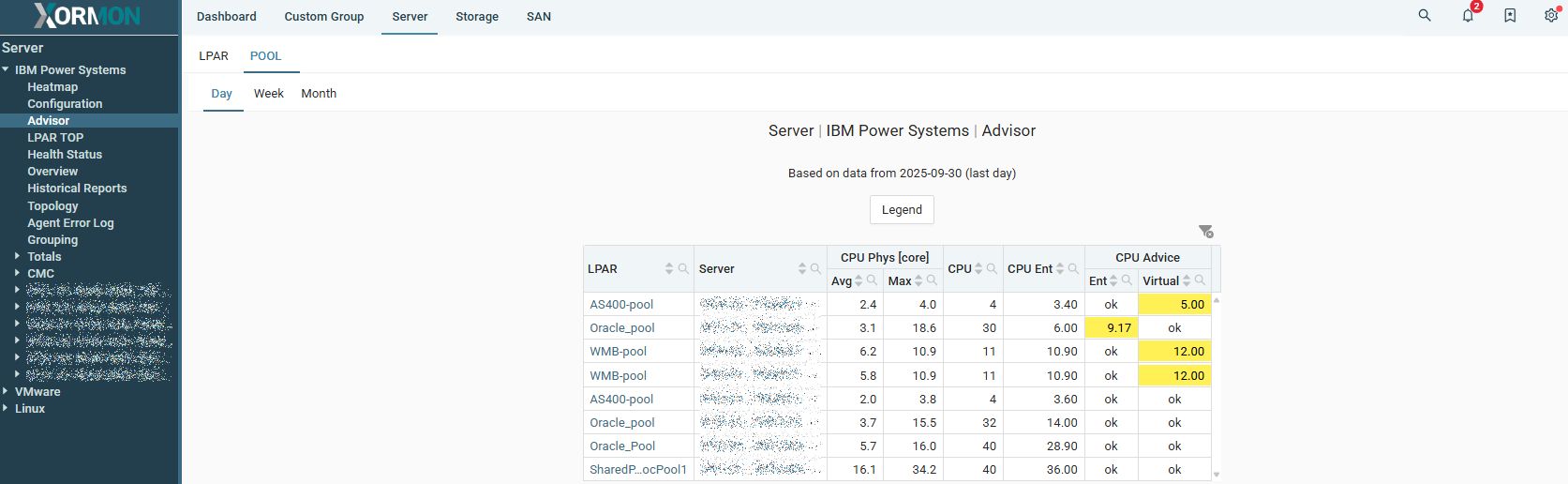Image resolution: width=1568 pixels, height=484 pixels.
Task: Click the search icon in Max column header
Action: (932, 280)
